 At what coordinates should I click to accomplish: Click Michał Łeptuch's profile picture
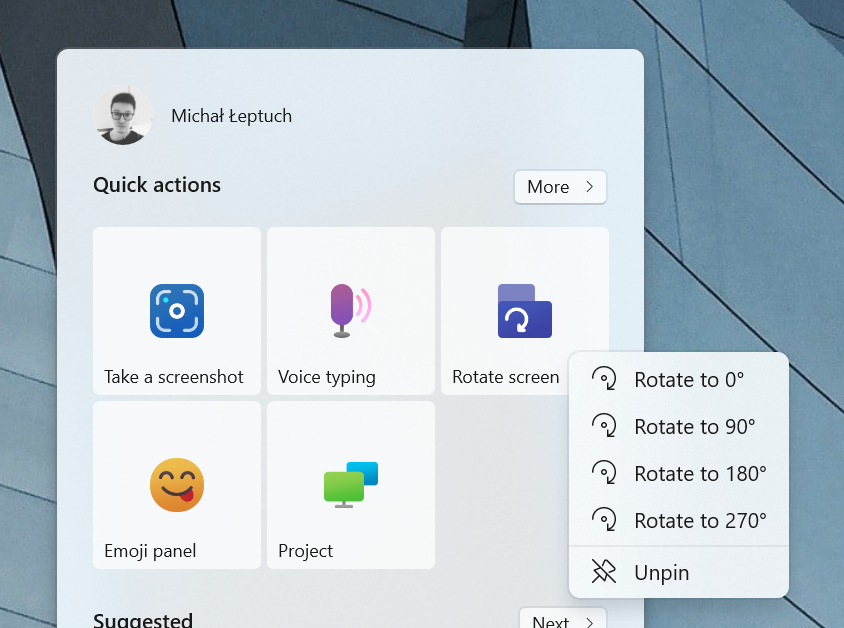coord(123,115)
